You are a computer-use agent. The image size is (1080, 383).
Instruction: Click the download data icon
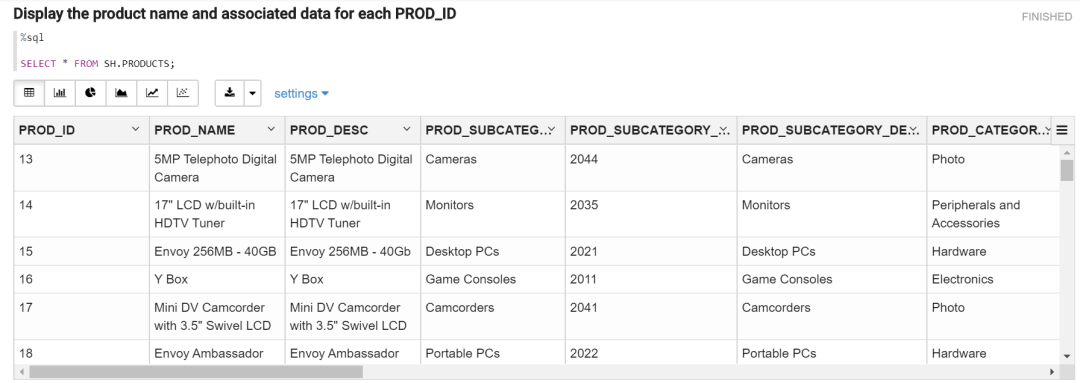[230, 93]
